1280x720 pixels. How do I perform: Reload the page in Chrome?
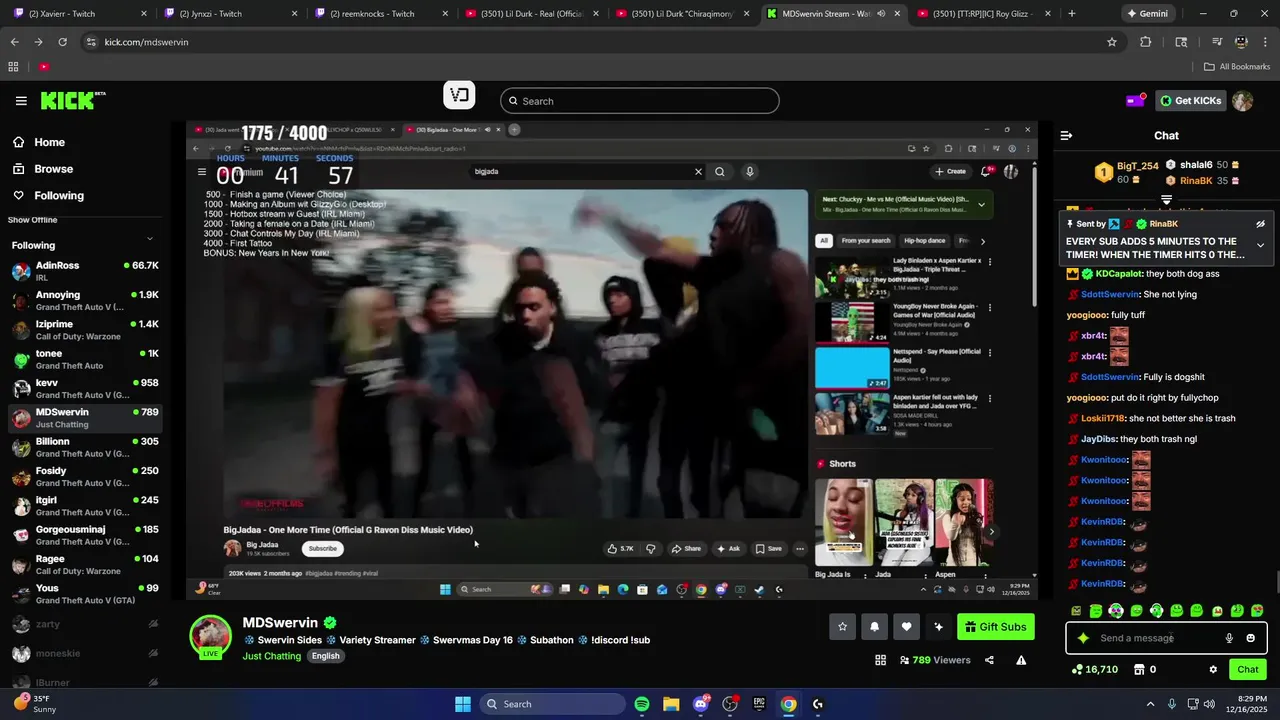(x=62, y=42)
